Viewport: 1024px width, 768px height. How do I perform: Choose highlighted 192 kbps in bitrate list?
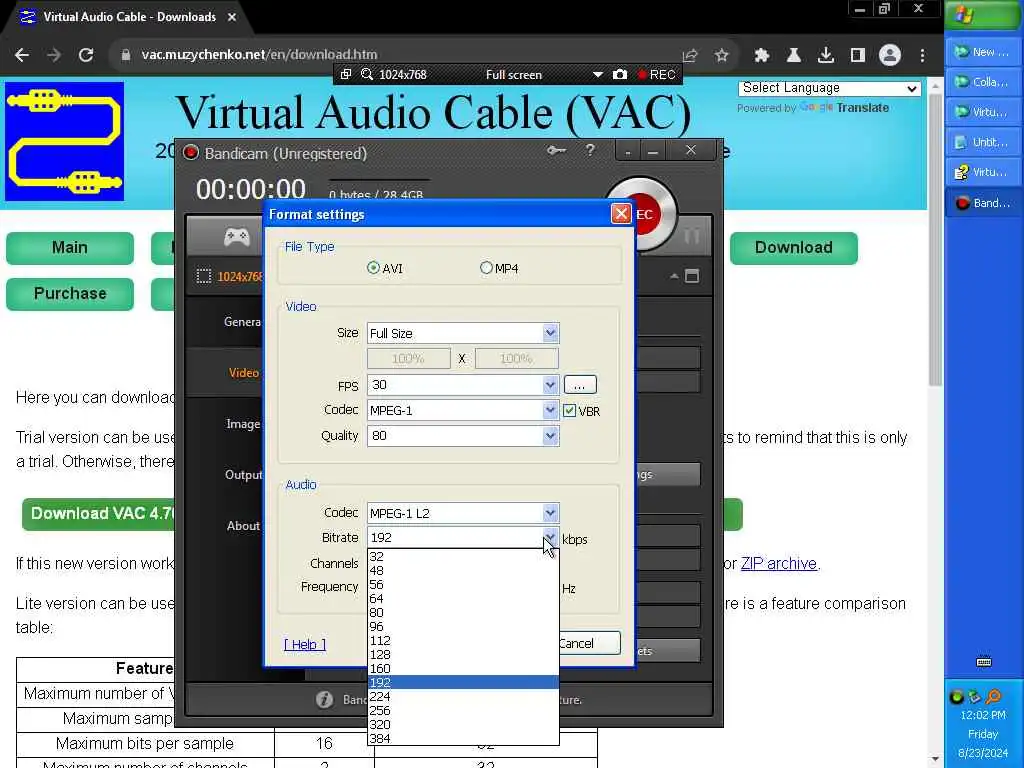click(463, 682)
